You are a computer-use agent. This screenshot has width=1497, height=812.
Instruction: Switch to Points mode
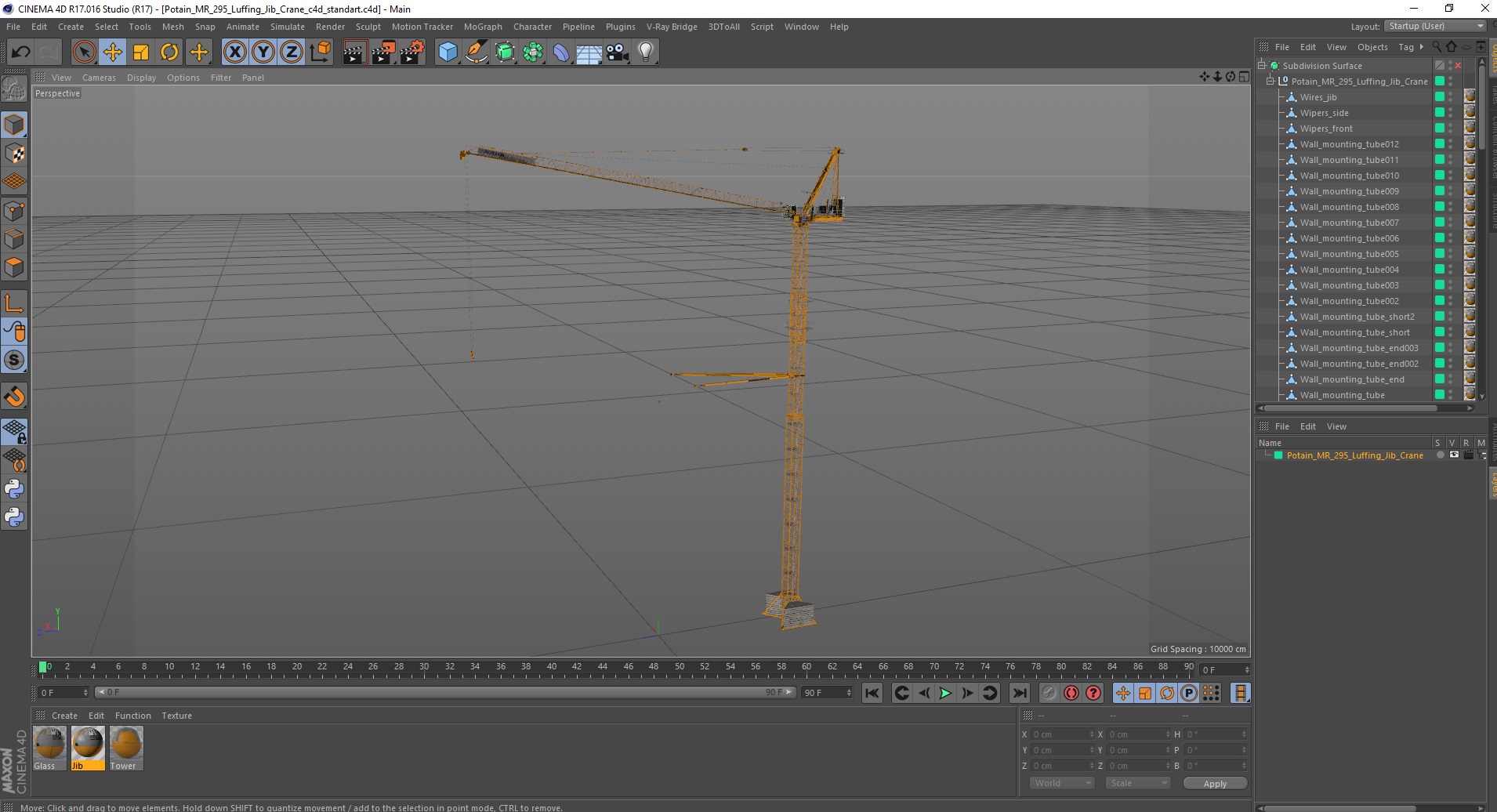tap(14, 211)
